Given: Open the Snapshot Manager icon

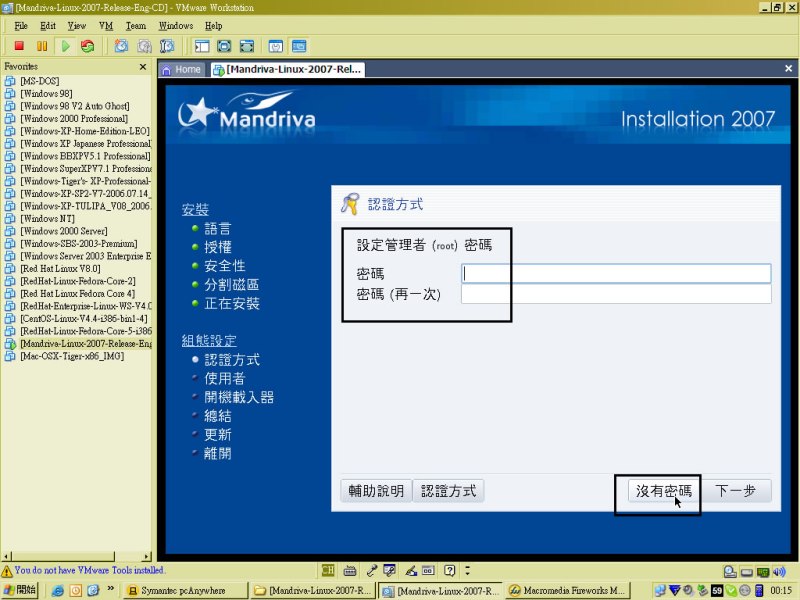Looking at the screenshot, I should pos(167,46).
